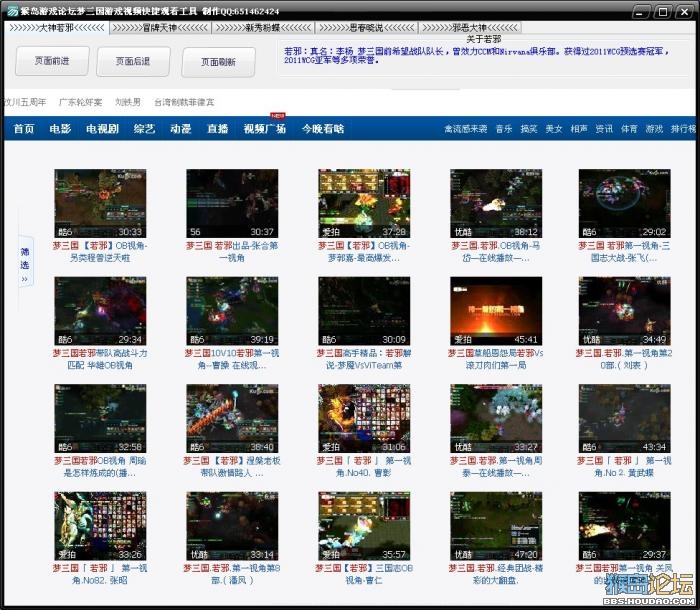
Task: Open 电影 in the nav bar
Action: [x=60, y=129]
